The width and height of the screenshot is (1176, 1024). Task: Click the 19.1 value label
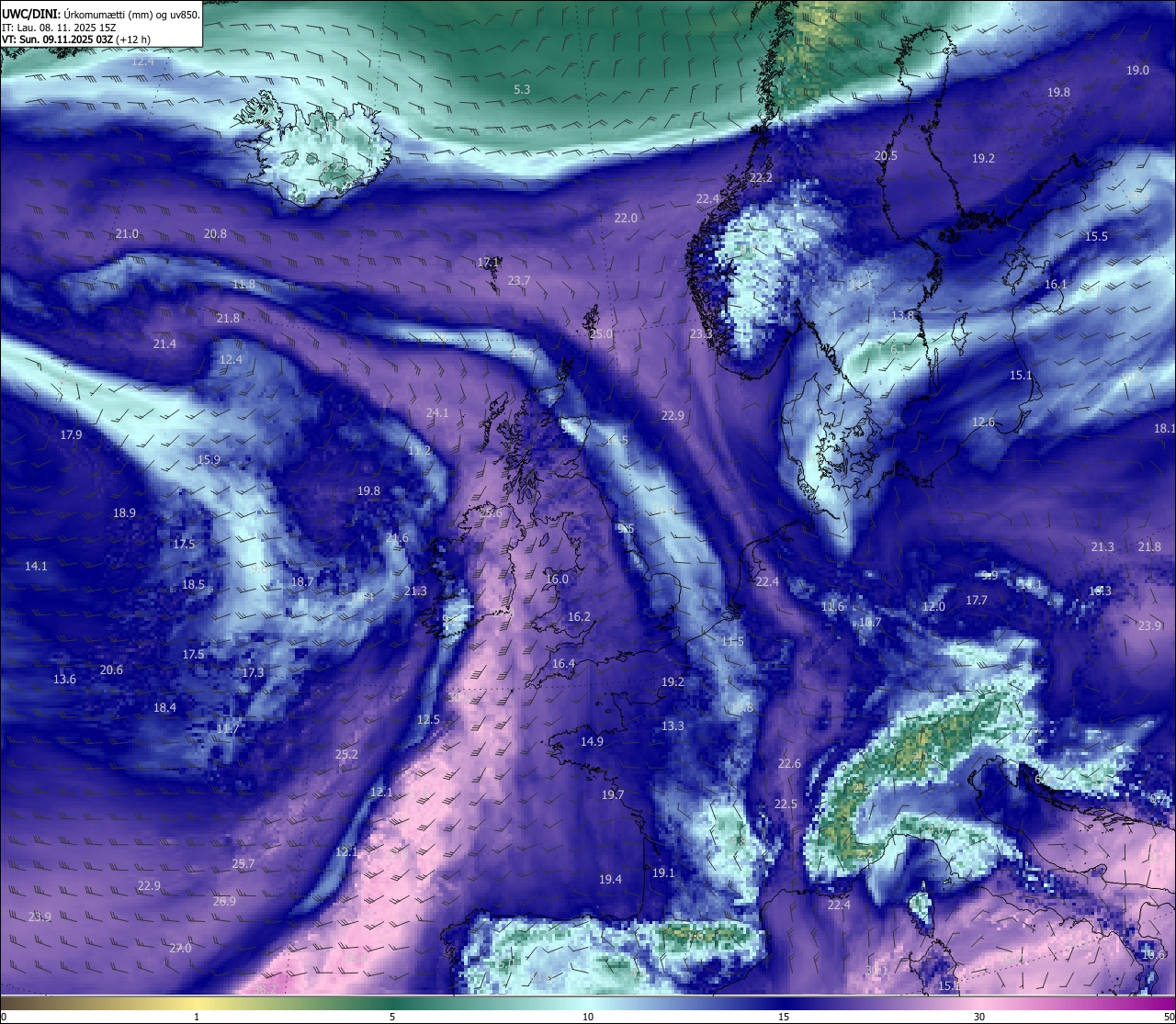click(663, 872)
